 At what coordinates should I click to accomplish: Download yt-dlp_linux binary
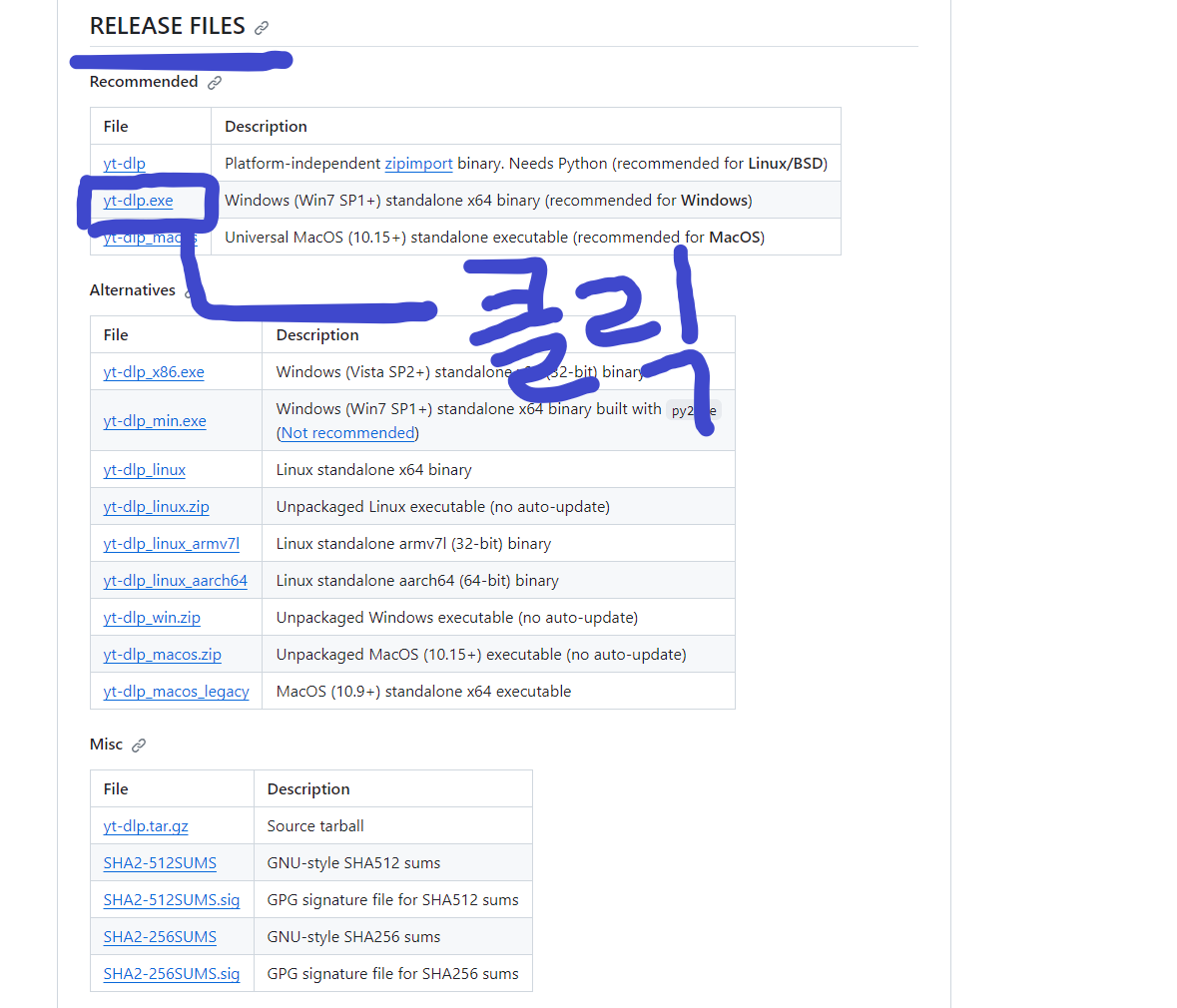144,469
